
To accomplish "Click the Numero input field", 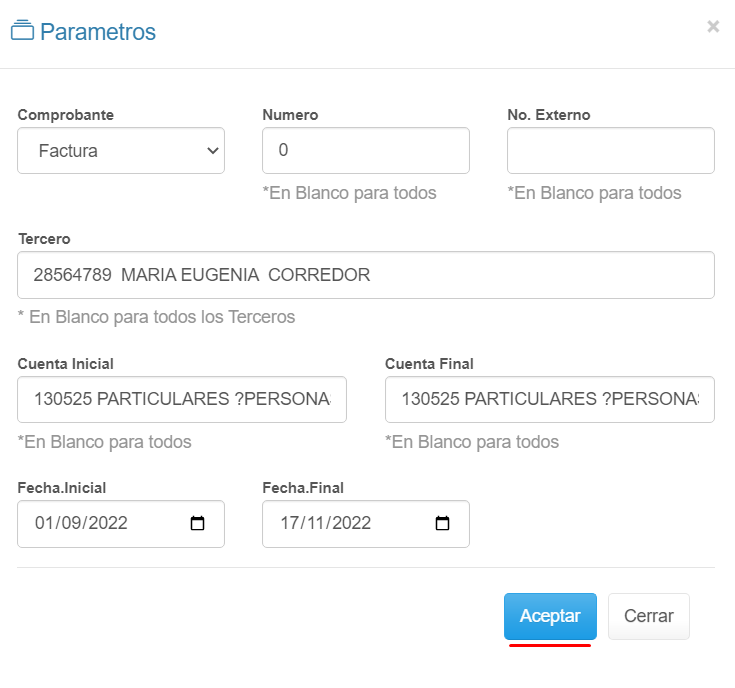I will pyautogui.click(x=365, y=151).
